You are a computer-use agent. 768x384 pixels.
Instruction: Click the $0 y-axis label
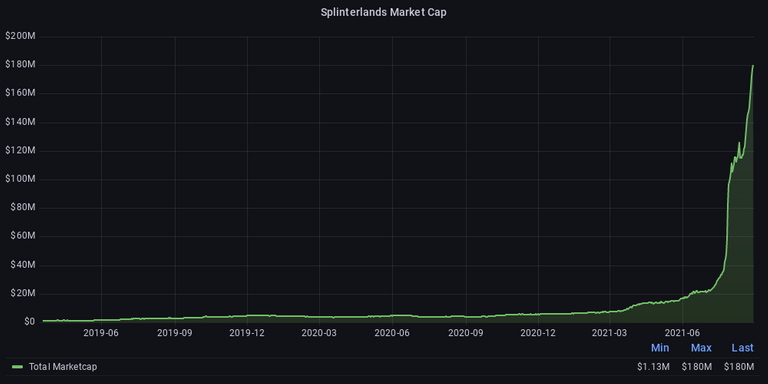tap(29, 322)
